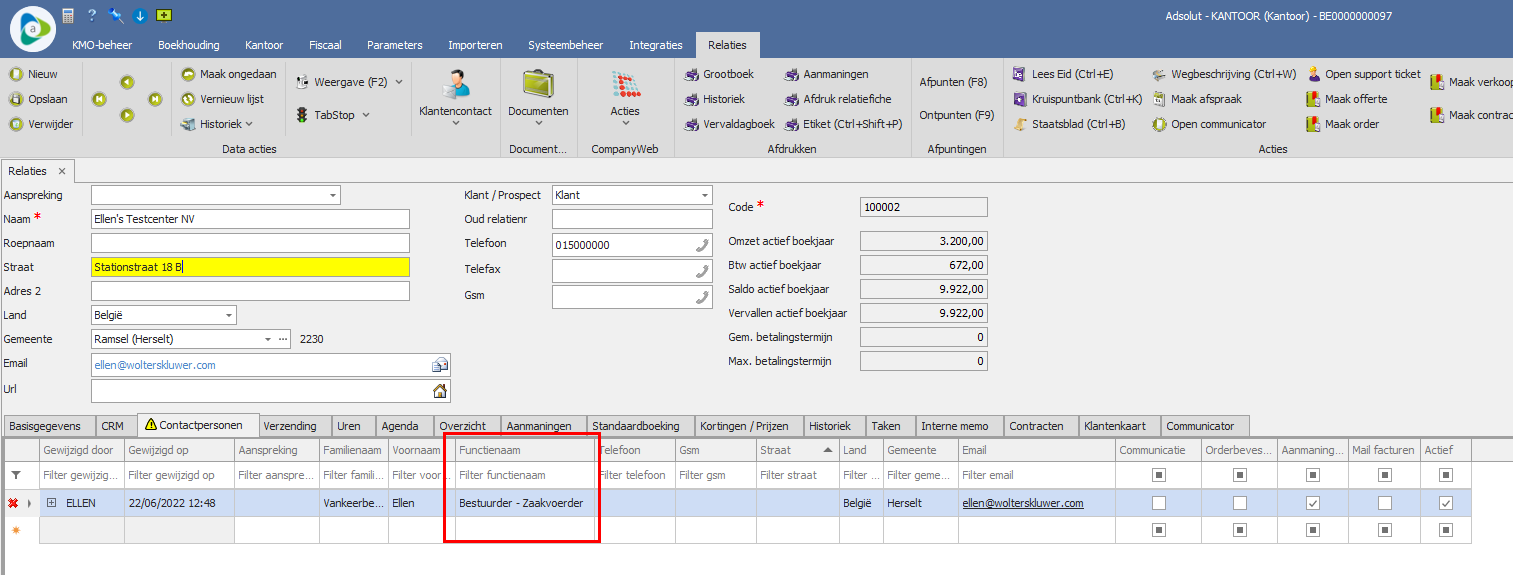The width and height of the screenshot is (1513, 575).
Task: Enable Communicatie checkbox for Ellen row
Action: 1159,503
